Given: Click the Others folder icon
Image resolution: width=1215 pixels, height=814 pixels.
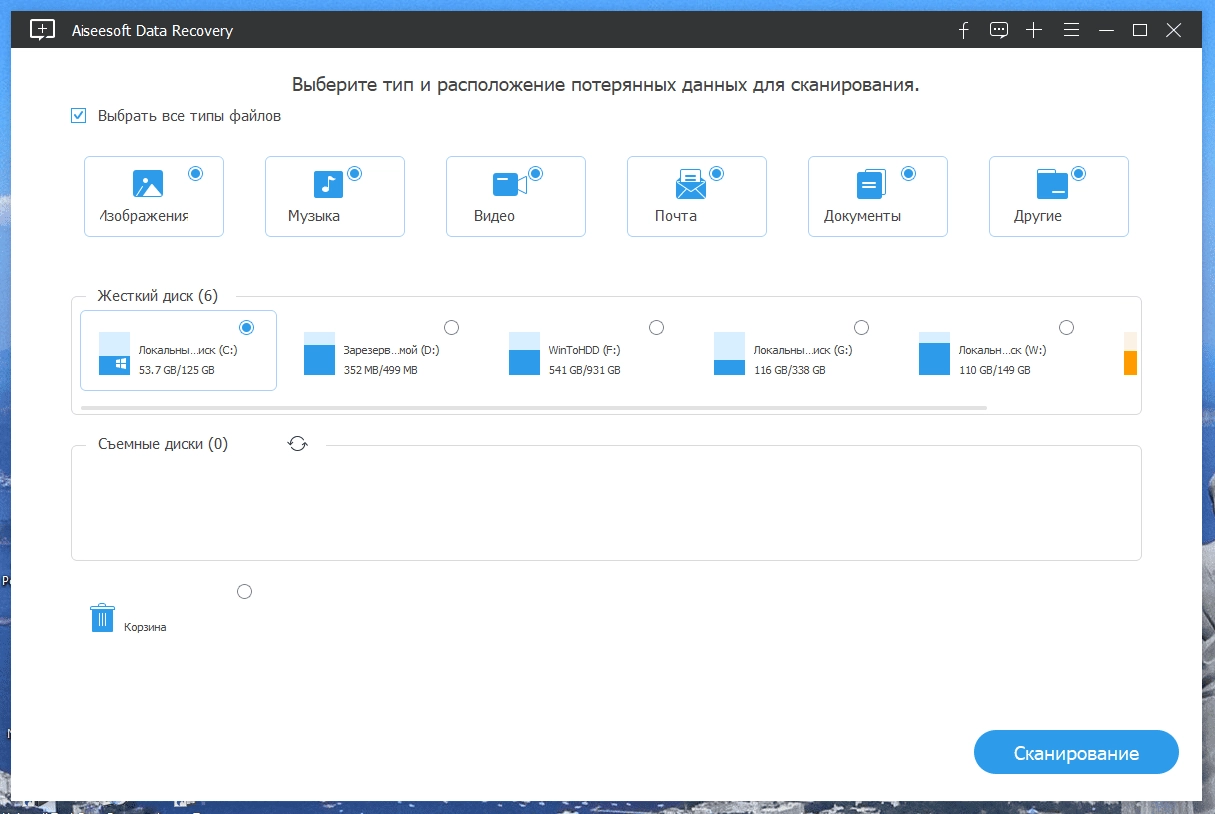Looking at the screenshot, I should pyautogui.click(x=1052, y=184).
